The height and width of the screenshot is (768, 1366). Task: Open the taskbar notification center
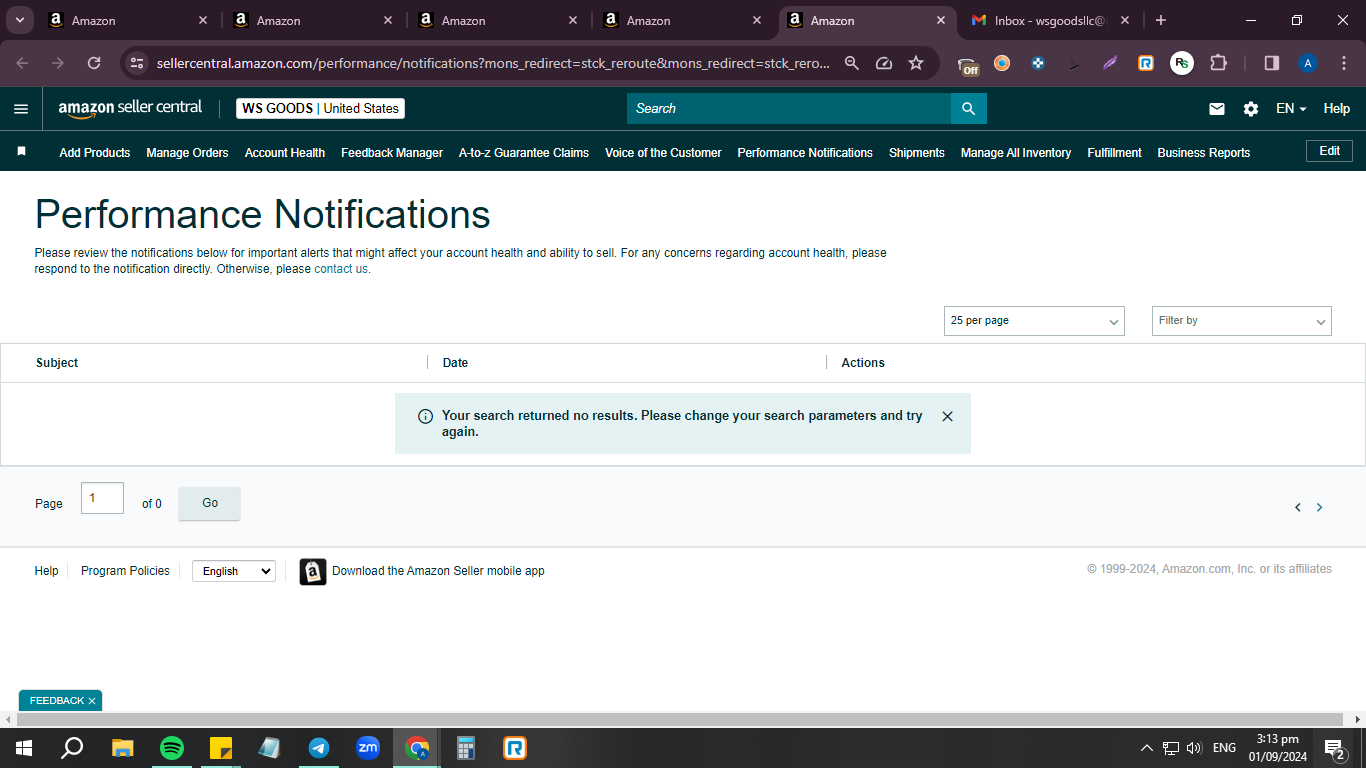(x=1334, y=748)
